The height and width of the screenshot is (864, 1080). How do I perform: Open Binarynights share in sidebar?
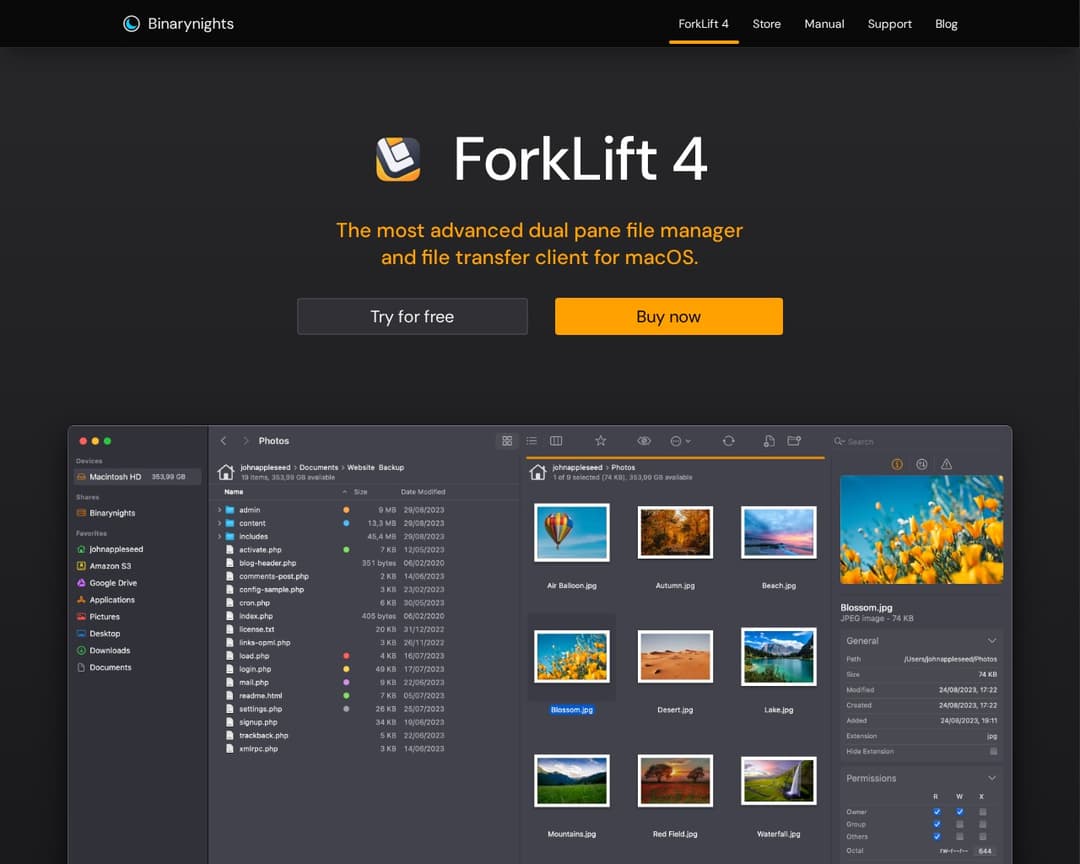click(106, 513)
